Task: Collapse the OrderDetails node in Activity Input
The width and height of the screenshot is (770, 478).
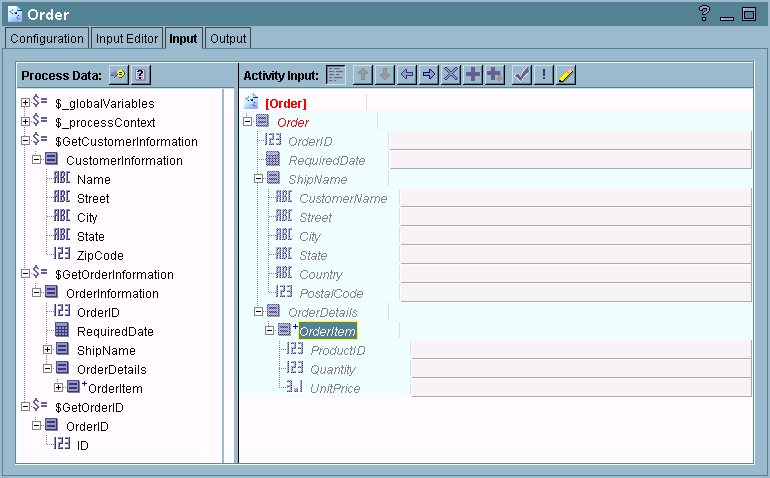Action: [x=258, y=312]
